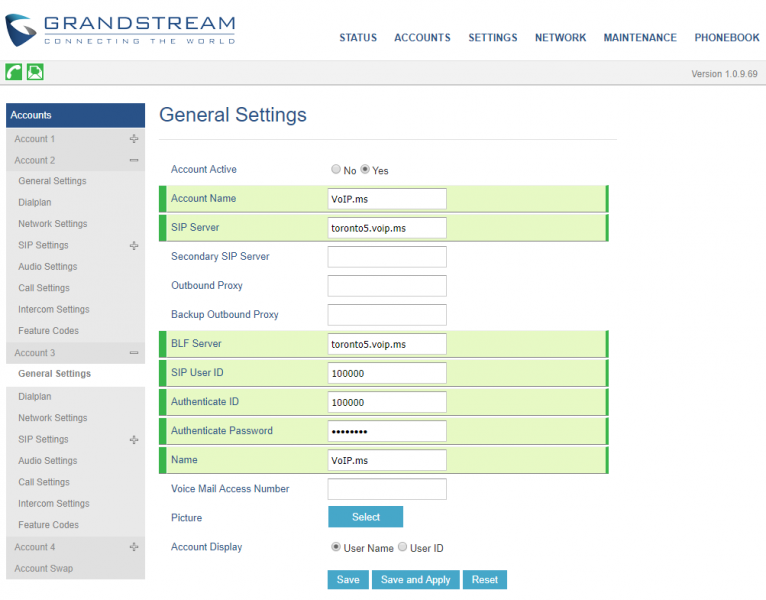Image resolution: width=766 pixels, height=600 pixels.
Task: Click the SIP Server input field
Action: point(387,228)
